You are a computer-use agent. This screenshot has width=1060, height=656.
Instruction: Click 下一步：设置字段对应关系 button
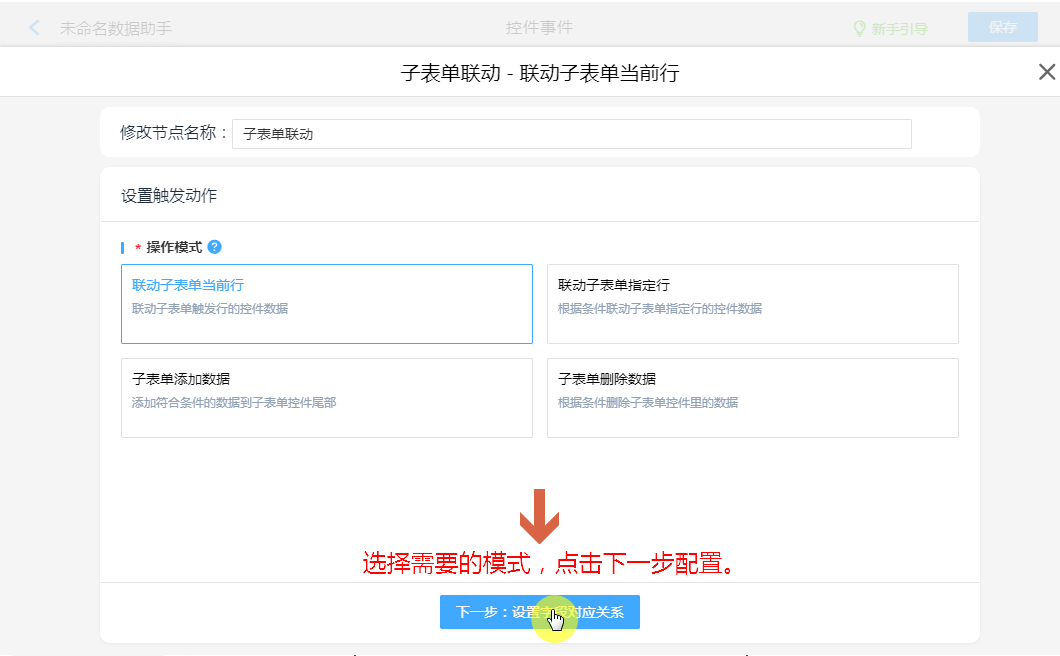tap(539, 612)
